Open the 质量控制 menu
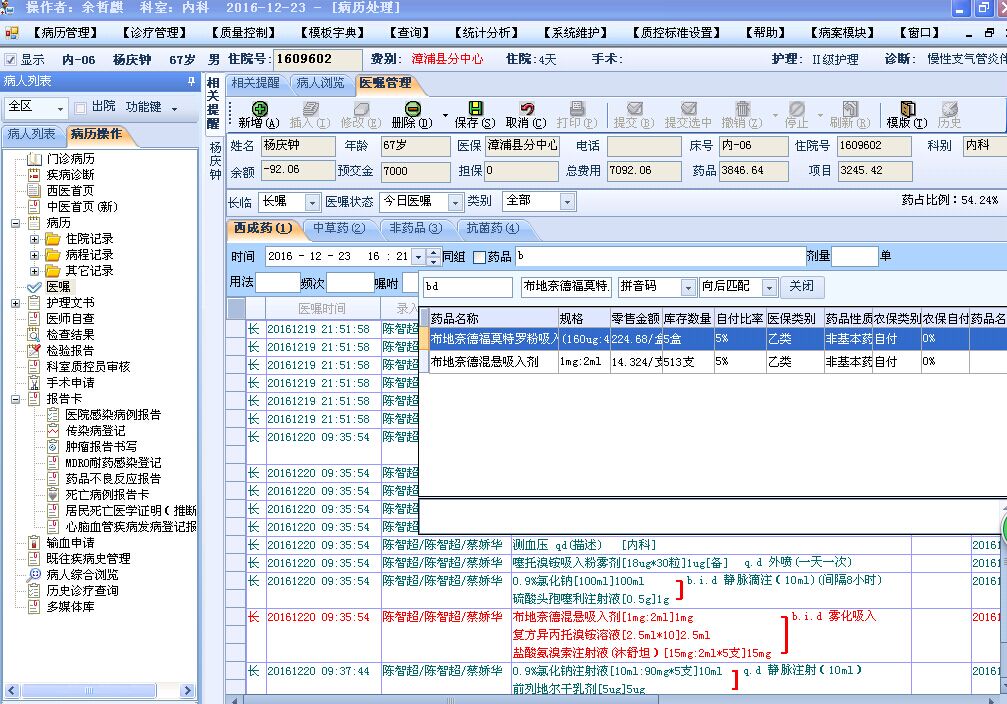The height and width of the screenshot is (704, 1007). coord(243,33)
